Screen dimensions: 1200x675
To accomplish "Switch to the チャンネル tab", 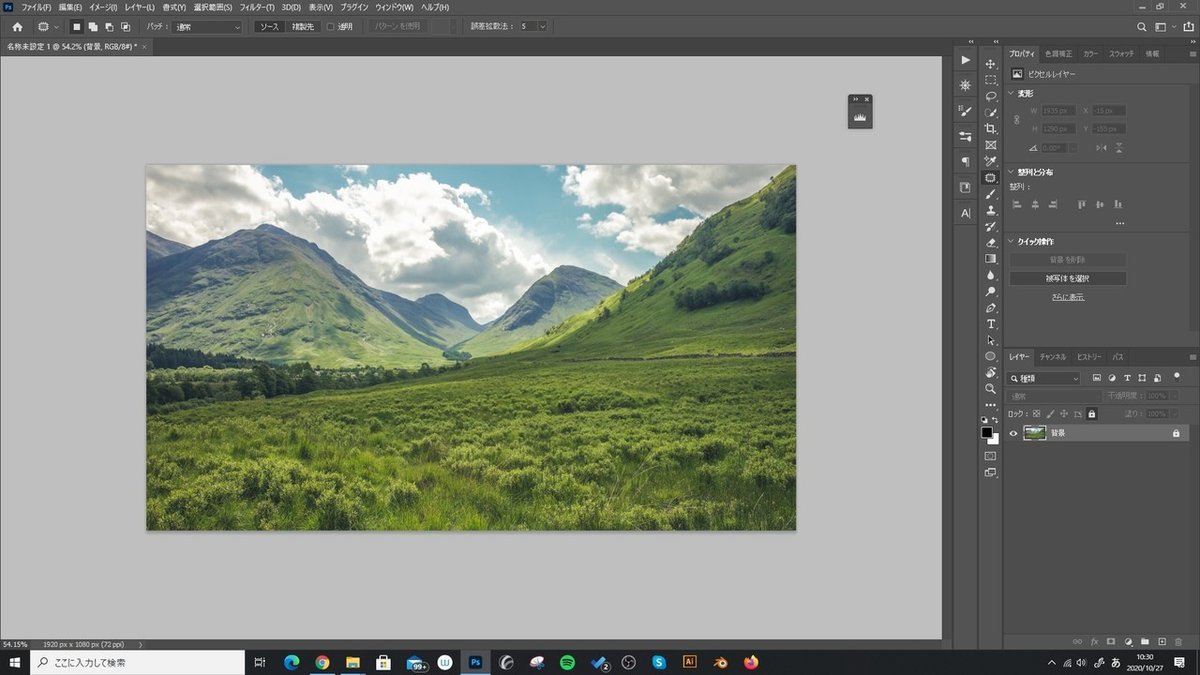I will 1053,357.
